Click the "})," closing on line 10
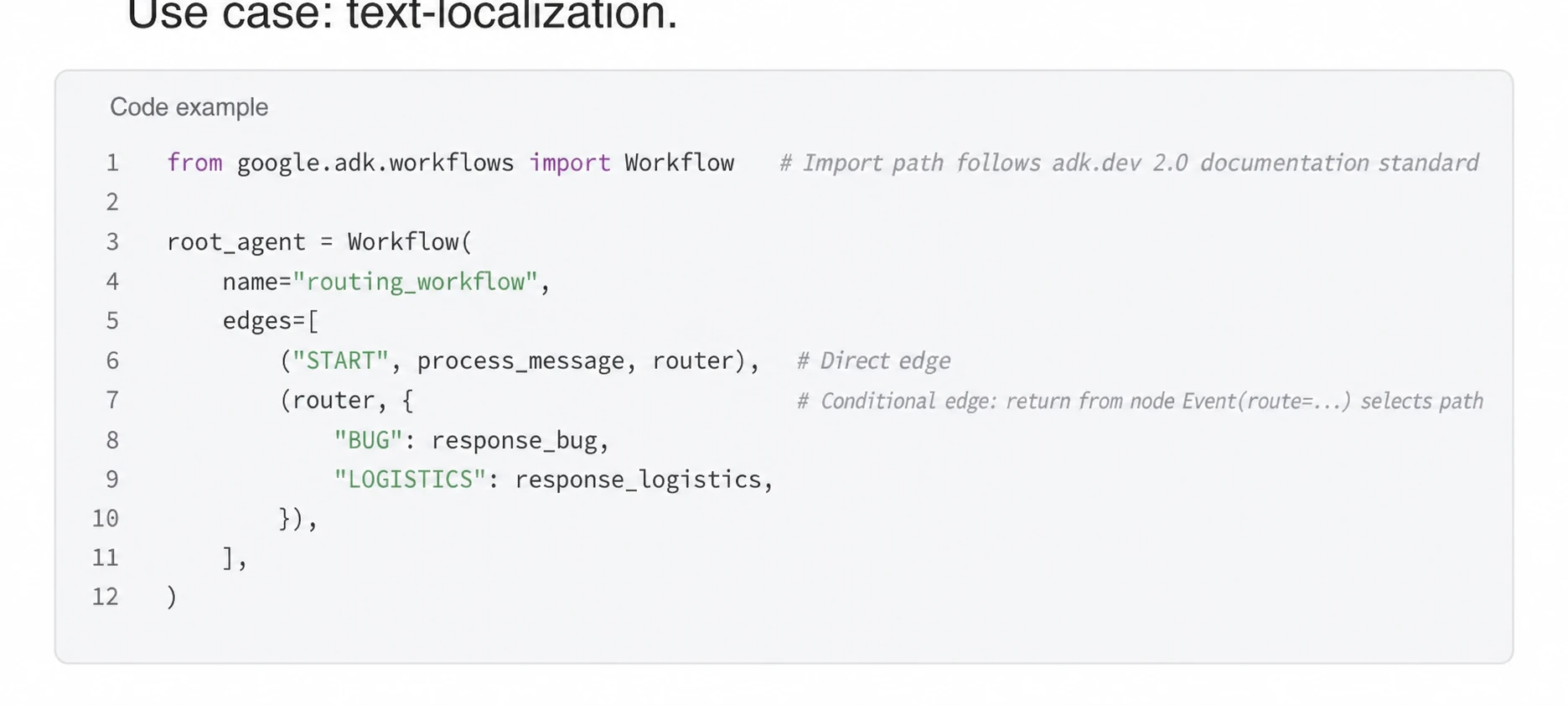The height and width of the screenshot is (705, 1568). coord(298,519)
